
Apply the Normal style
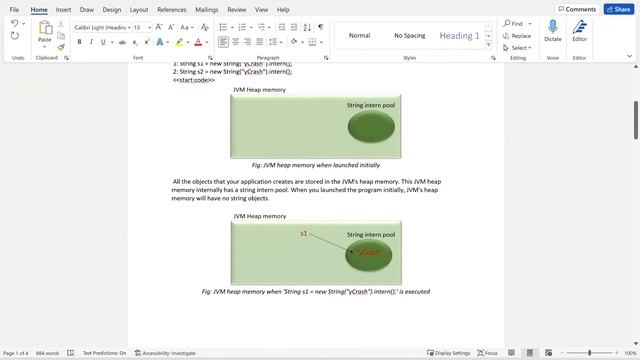coord(359,36)
